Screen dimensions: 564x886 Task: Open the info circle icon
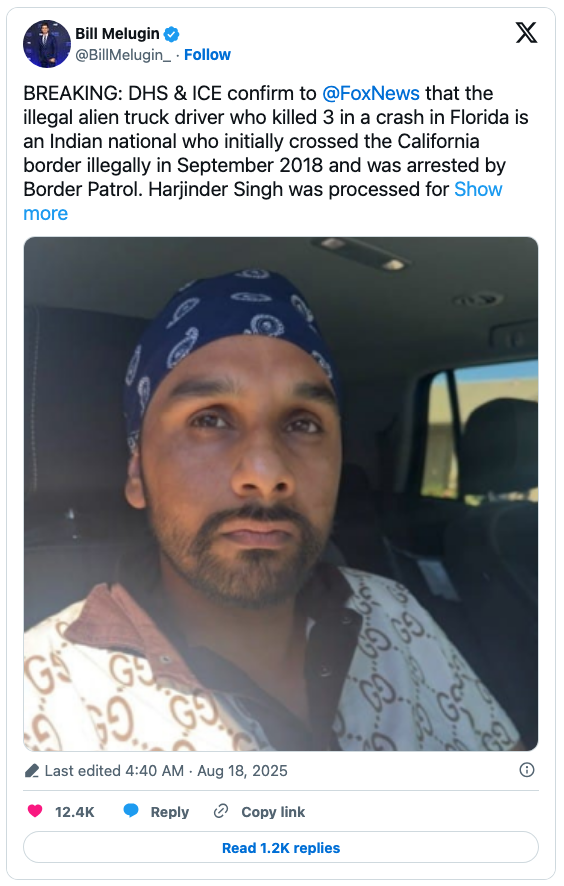point(527,770)
